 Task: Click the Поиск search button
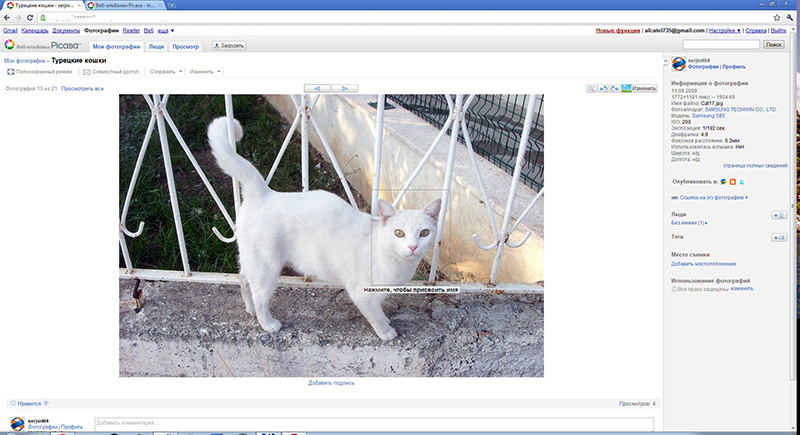(x=773, y=44)
